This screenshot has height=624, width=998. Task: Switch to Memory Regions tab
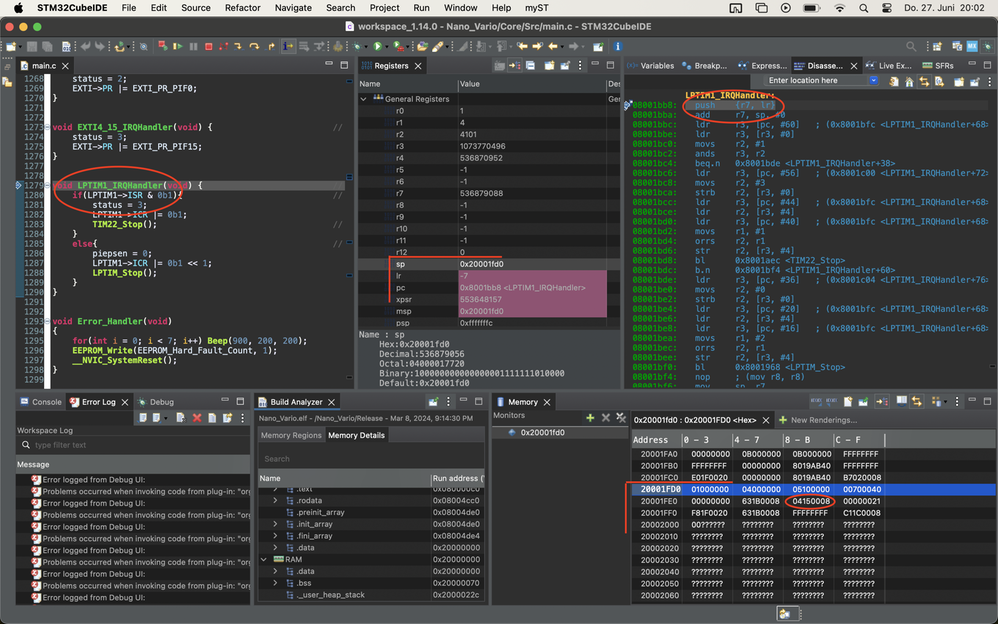coord(291,435)
